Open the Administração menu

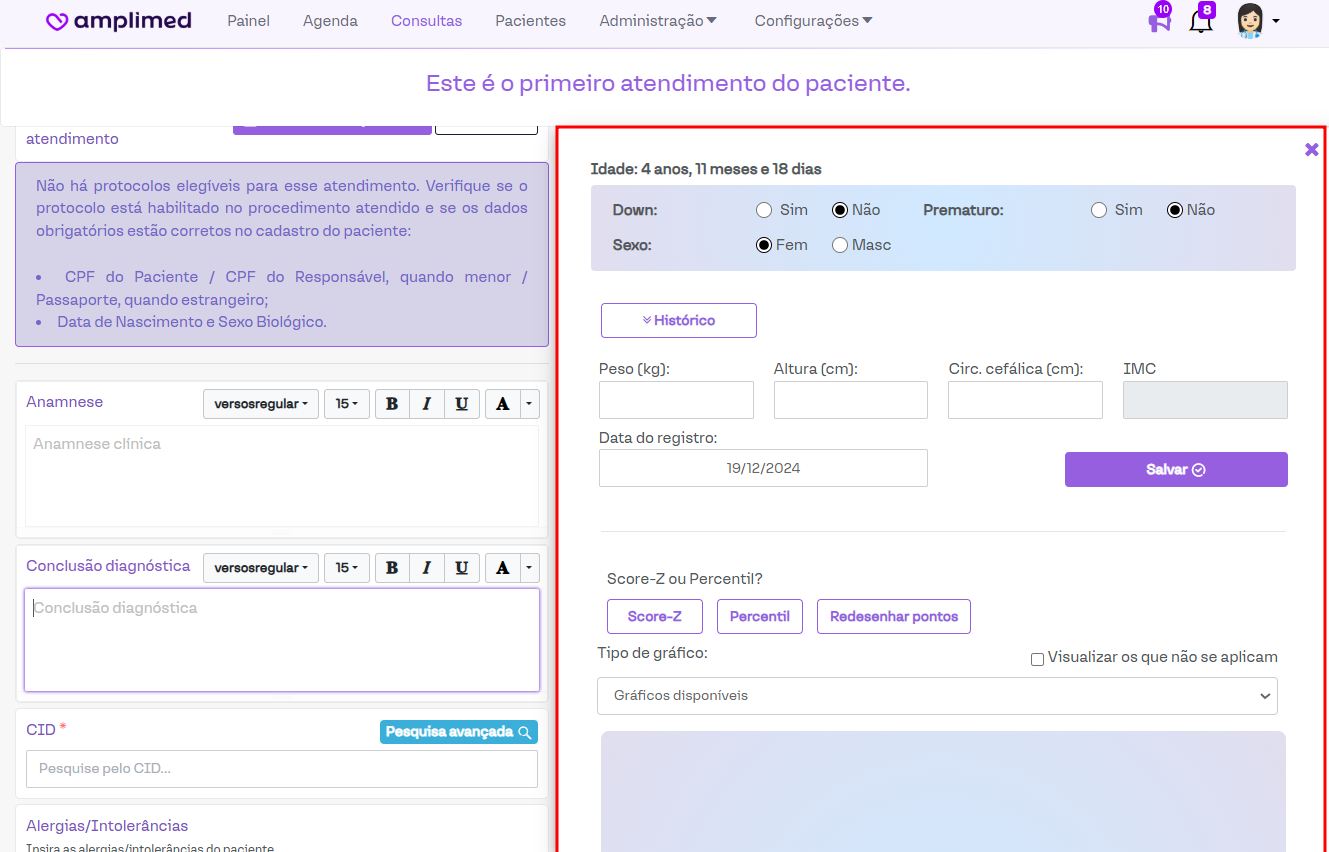(x=658, y=21)
